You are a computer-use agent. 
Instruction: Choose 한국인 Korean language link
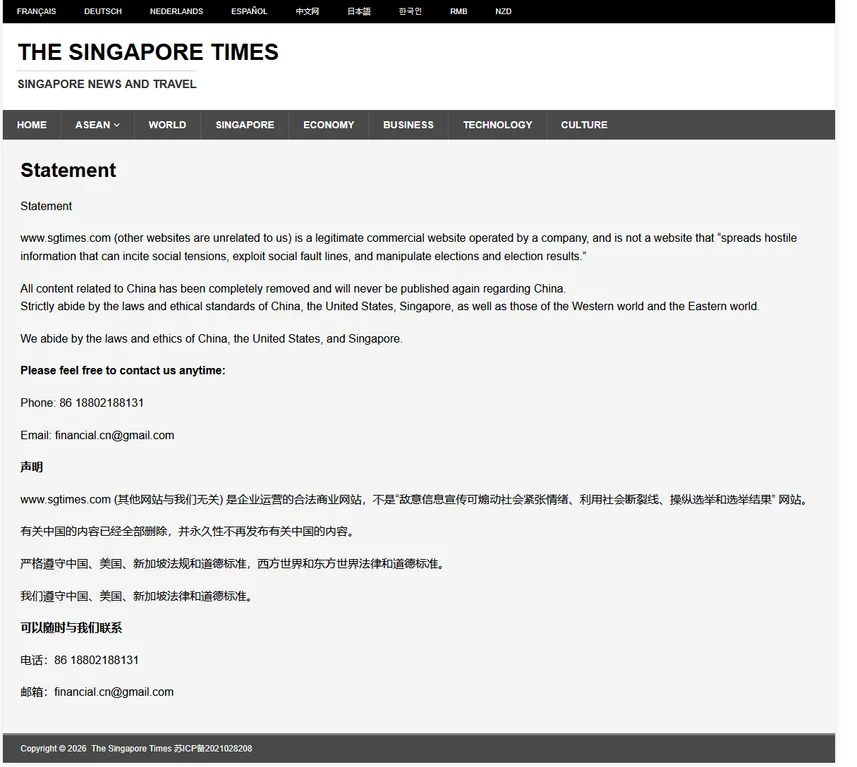click(x=410, y=12)
